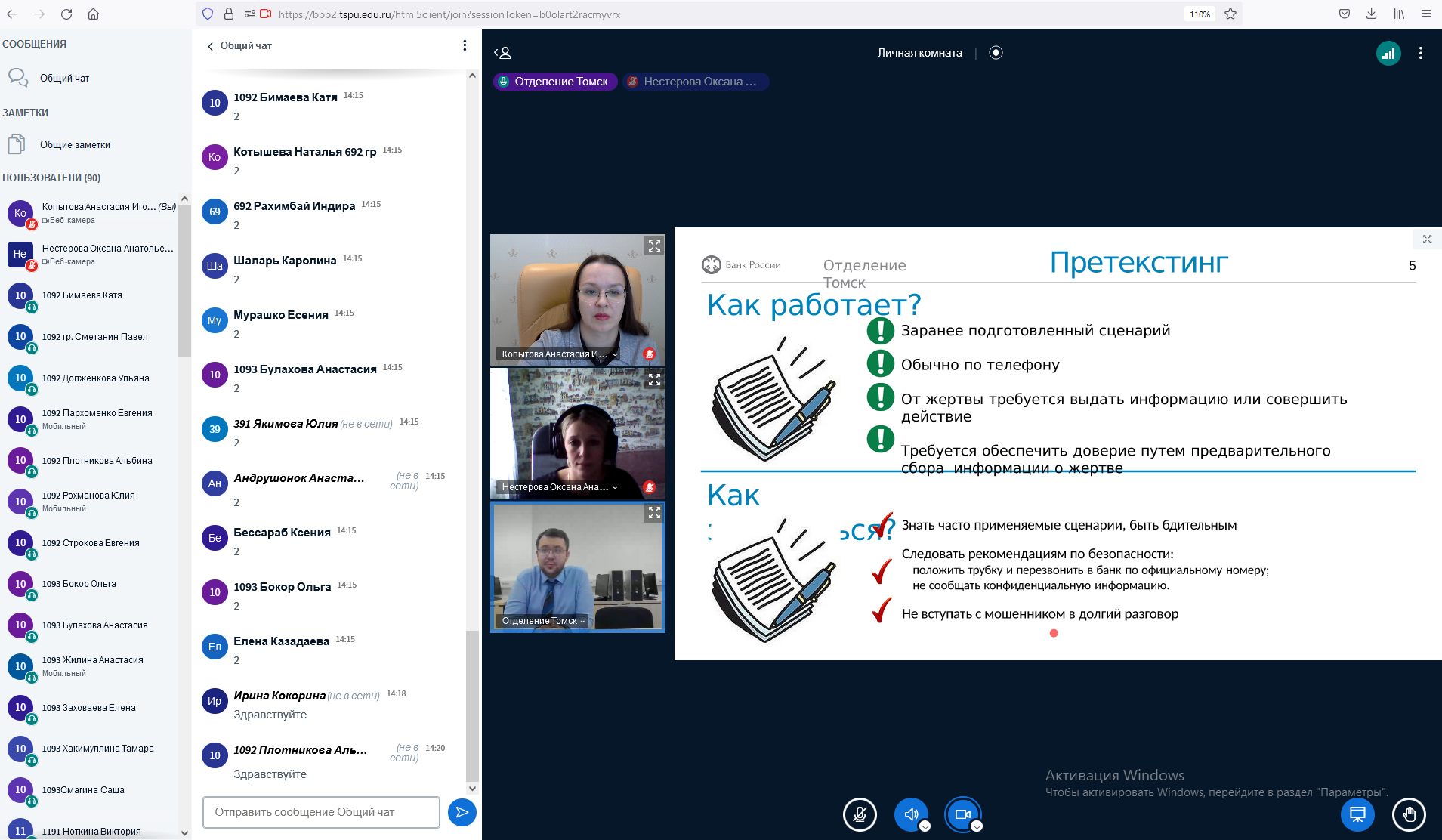Expand Копытова Анастасия webcam dropdown arrow
Viewport: 1442px width, 840px height.
click(x=615, y=354)
